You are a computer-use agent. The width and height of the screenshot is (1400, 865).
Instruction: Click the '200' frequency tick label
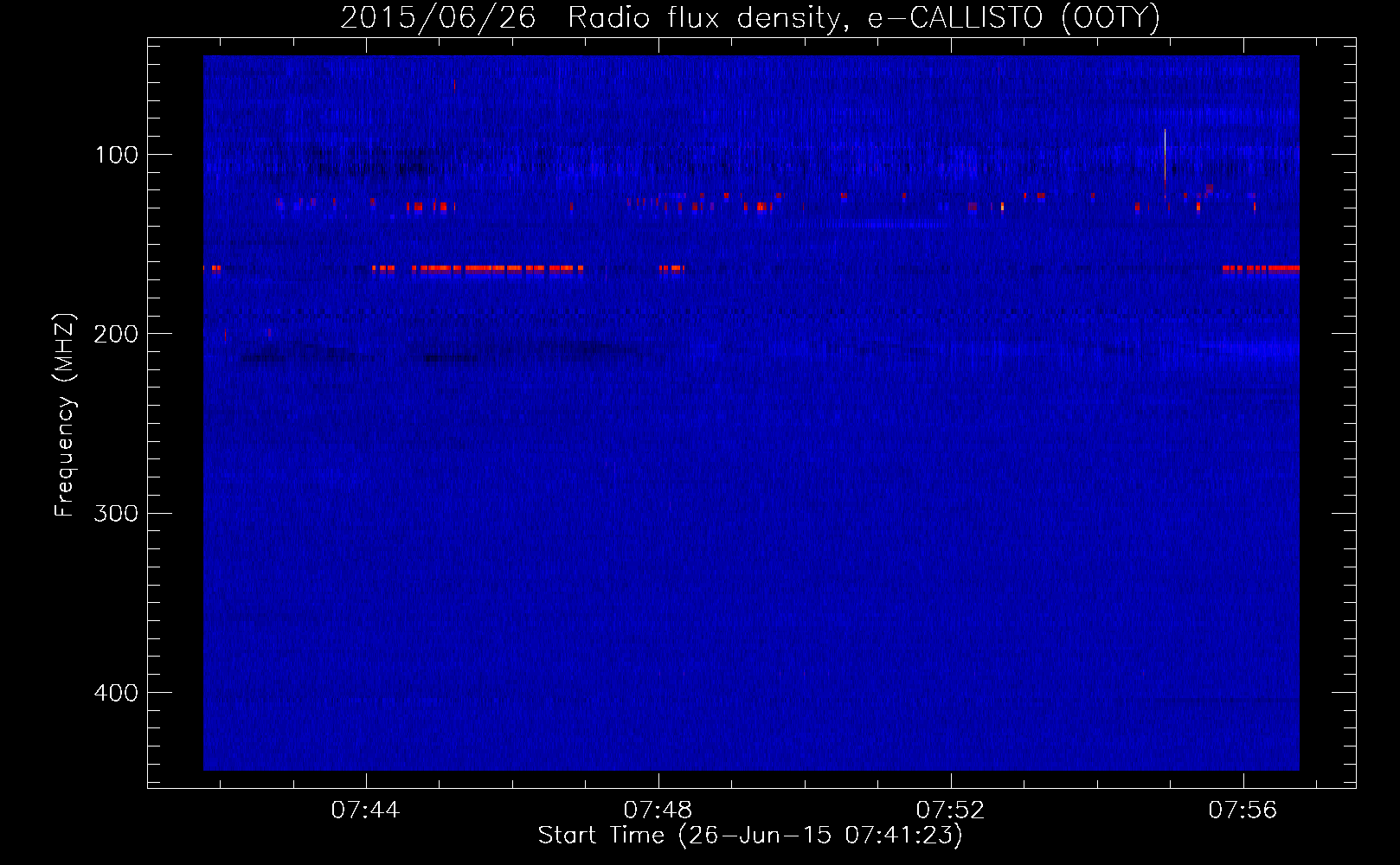[x=116, y=334]
